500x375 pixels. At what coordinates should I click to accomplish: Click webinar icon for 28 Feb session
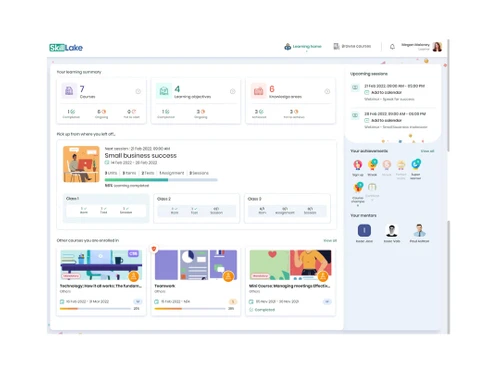coord(355,115)
